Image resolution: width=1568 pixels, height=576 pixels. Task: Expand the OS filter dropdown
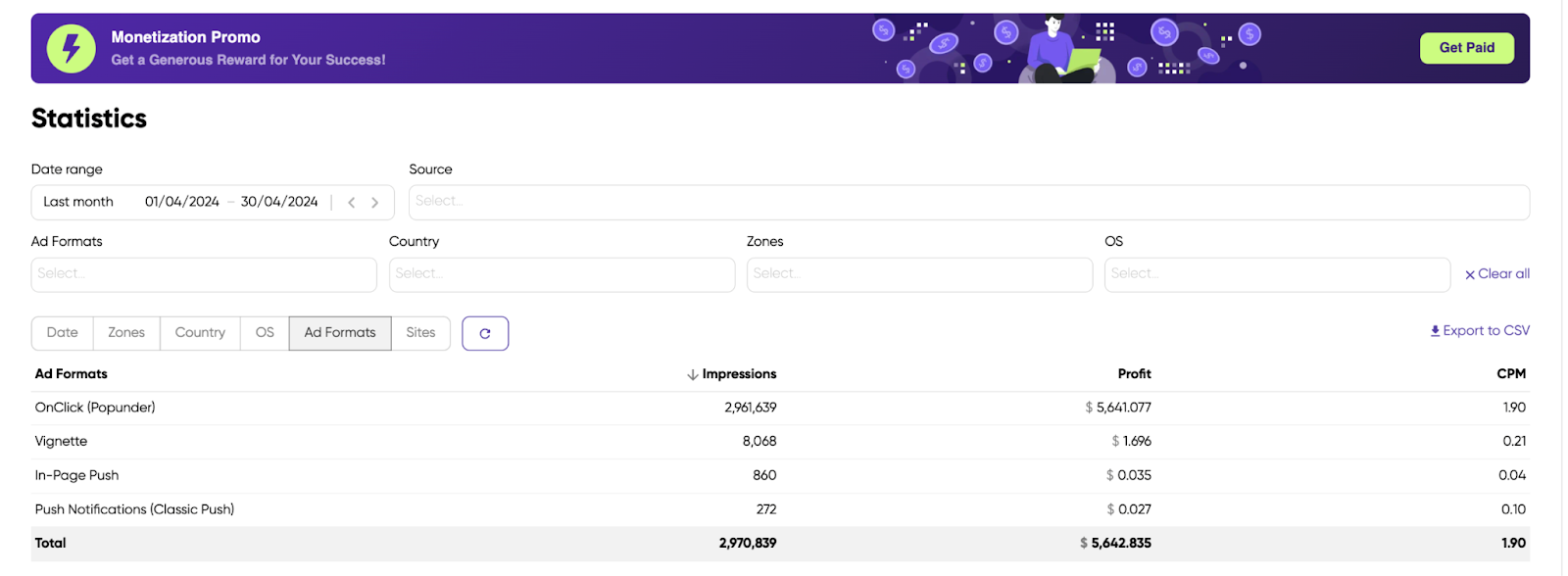point(1276,274)
